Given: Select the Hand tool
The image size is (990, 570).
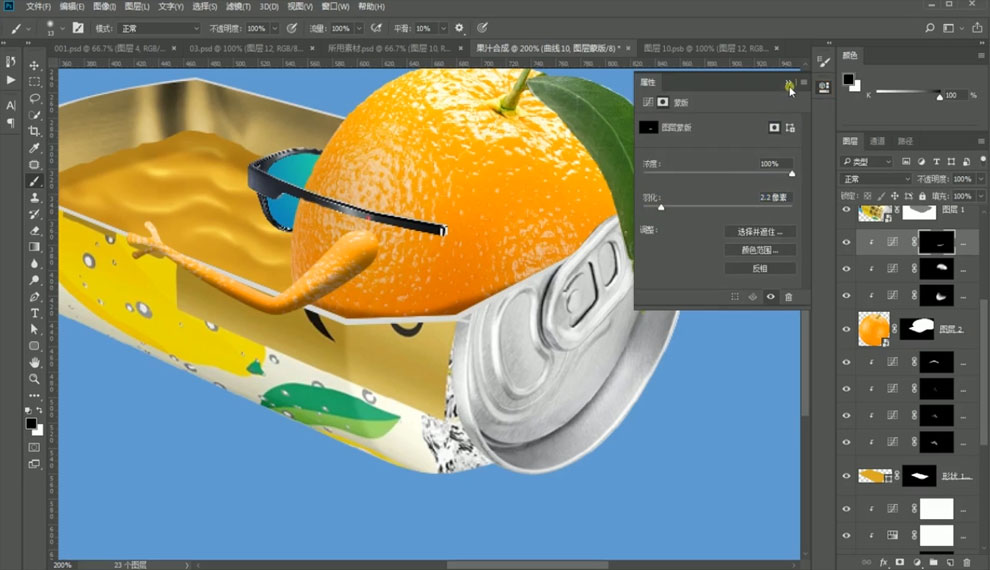Looking at the screenshot, I should coord(34,362).
